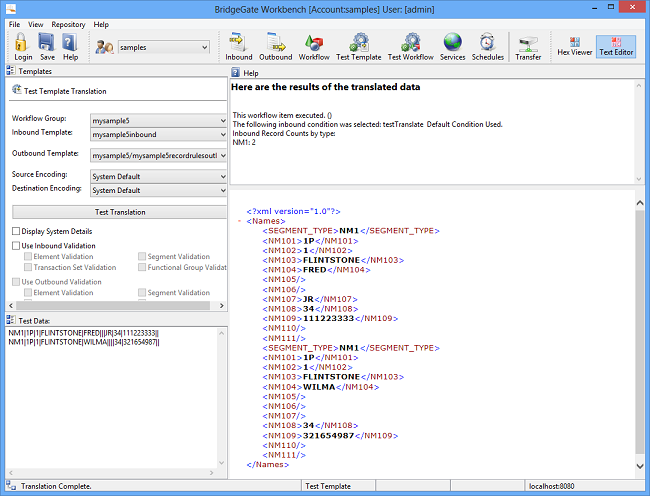This screenshot has width=650, height=496.
Task: Open the Help toolbar icon
Action: [x=70, y=42]
